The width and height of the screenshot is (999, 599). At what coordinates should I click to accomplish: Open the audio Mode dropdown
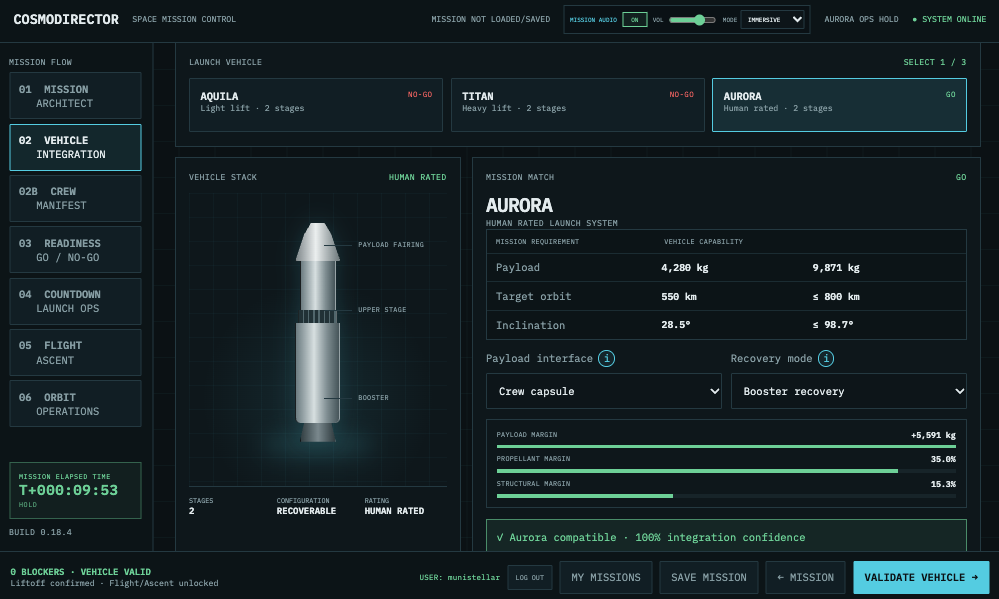tap(773, 20)
